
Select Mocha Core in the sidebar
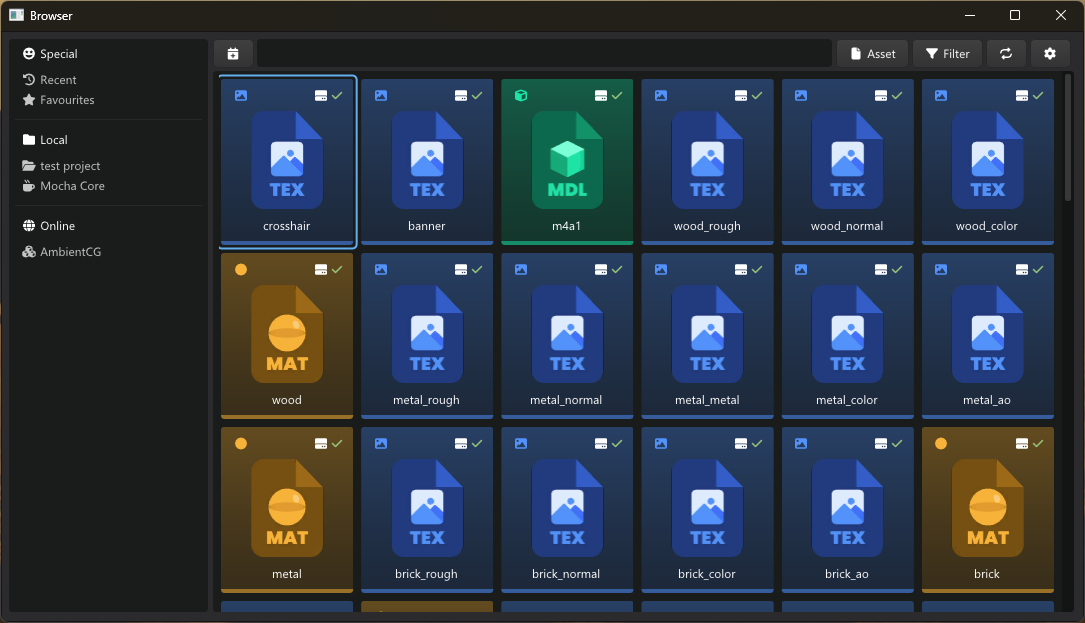(72, 186)
